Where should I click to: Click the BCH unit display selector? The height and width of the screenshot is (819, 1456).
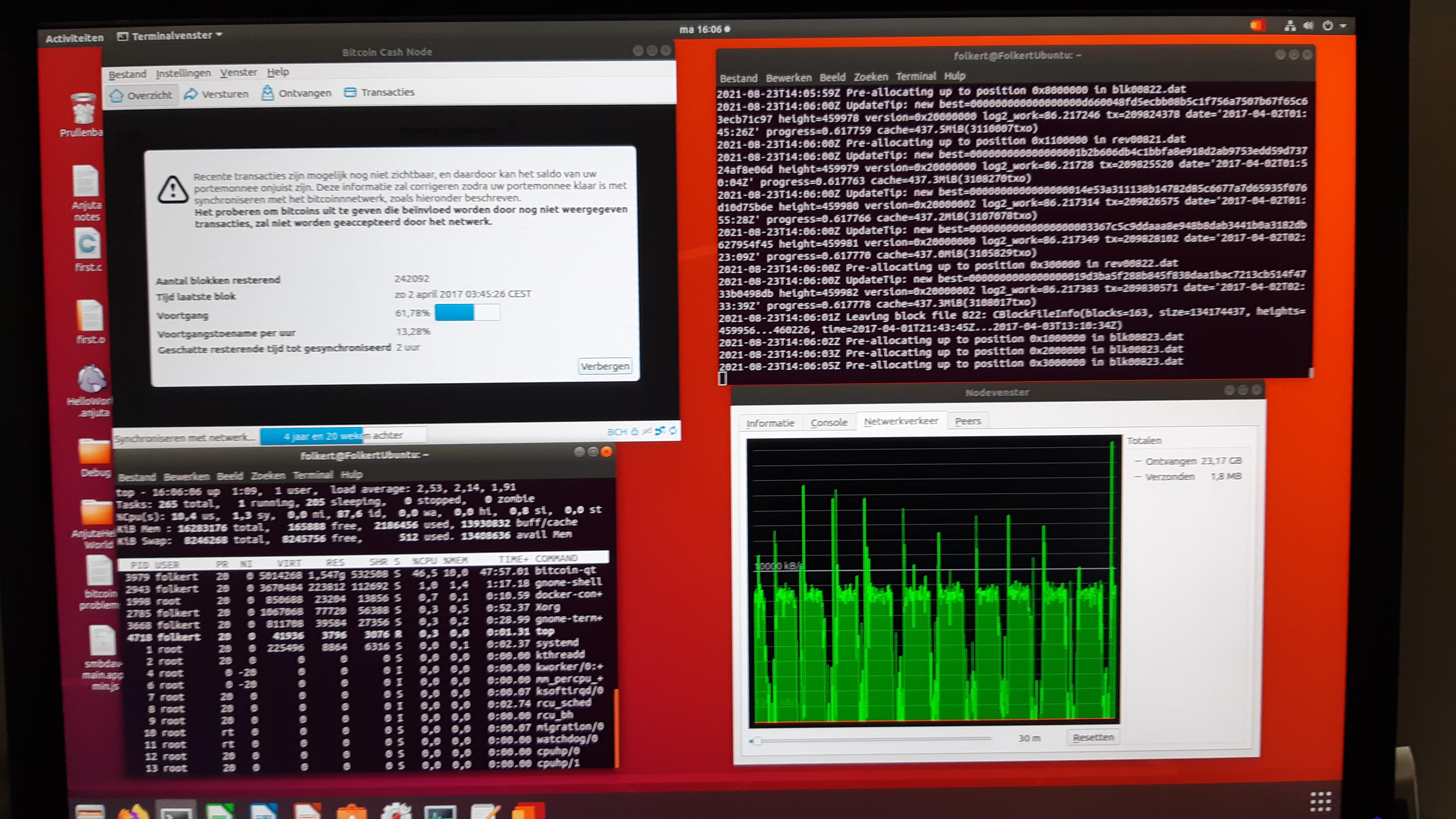pyautogui.click(x=617, y=432)
